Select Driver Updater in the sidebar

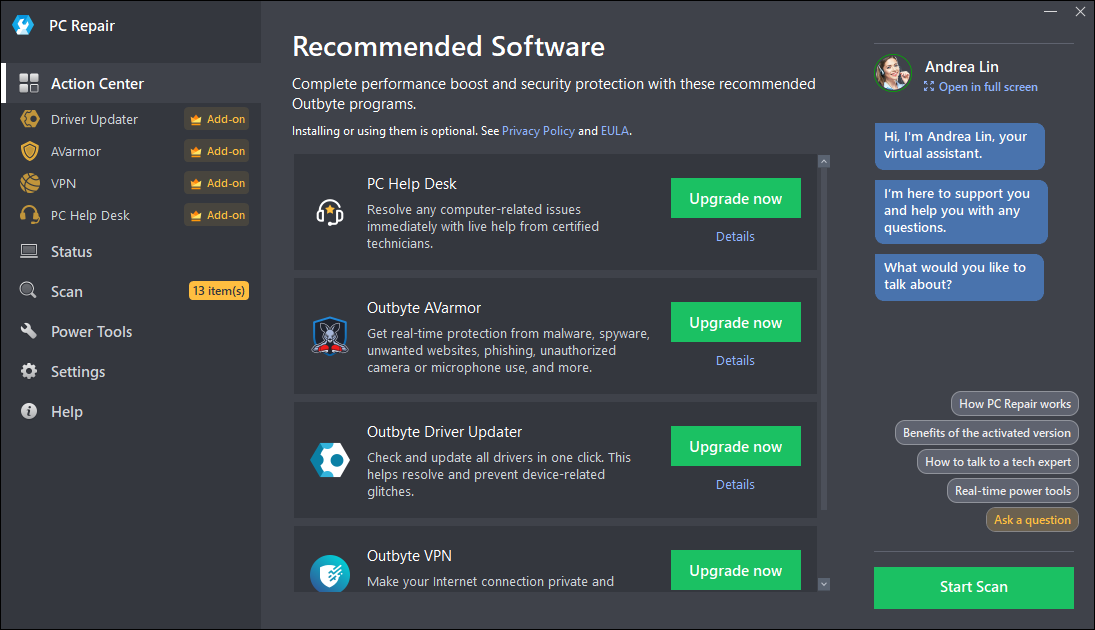click(x=94, y=119)
